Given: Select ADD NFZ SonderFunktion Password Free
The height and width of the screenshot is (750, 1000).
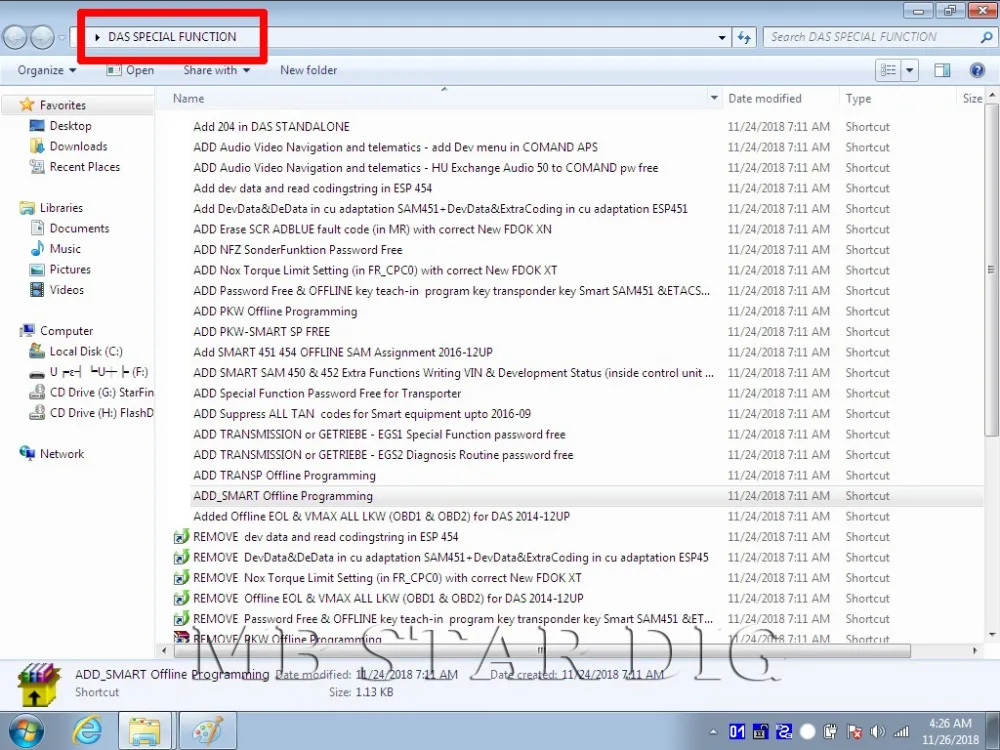Looking at the screenshot, I should tap(298, 250).
